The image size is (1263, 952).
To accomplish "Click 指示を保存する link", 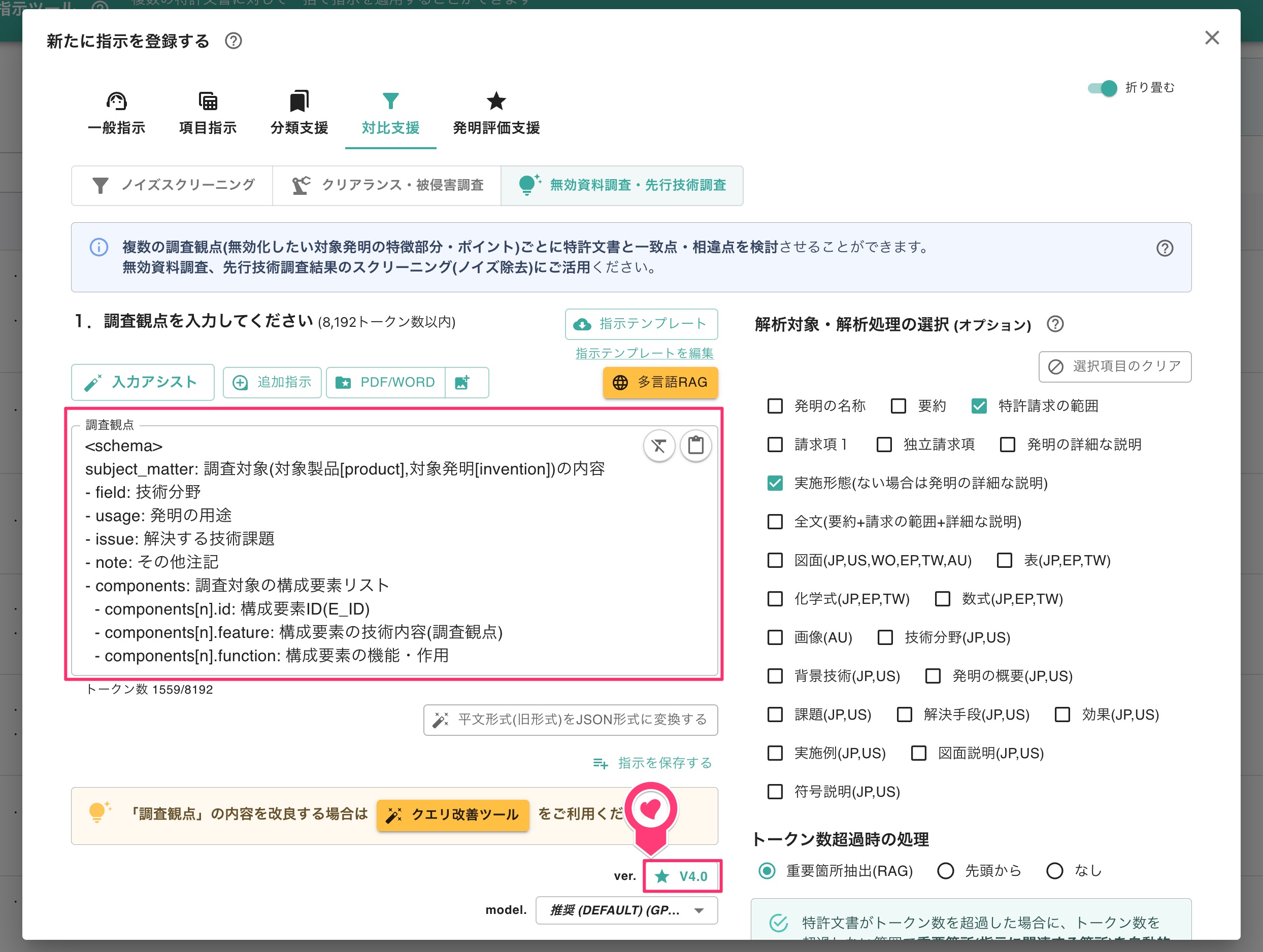I will [653, 763].
